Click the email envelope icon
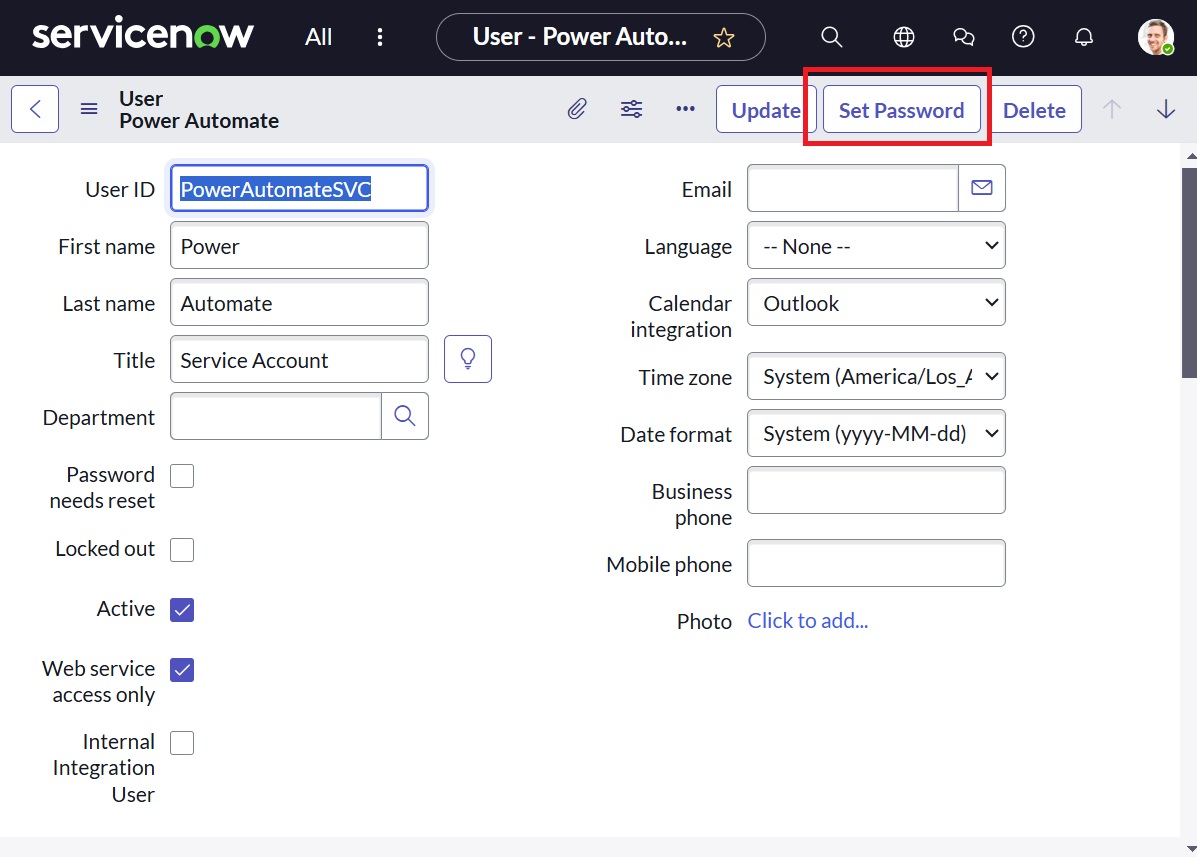Screen dimensions: 1197x857 981,188
